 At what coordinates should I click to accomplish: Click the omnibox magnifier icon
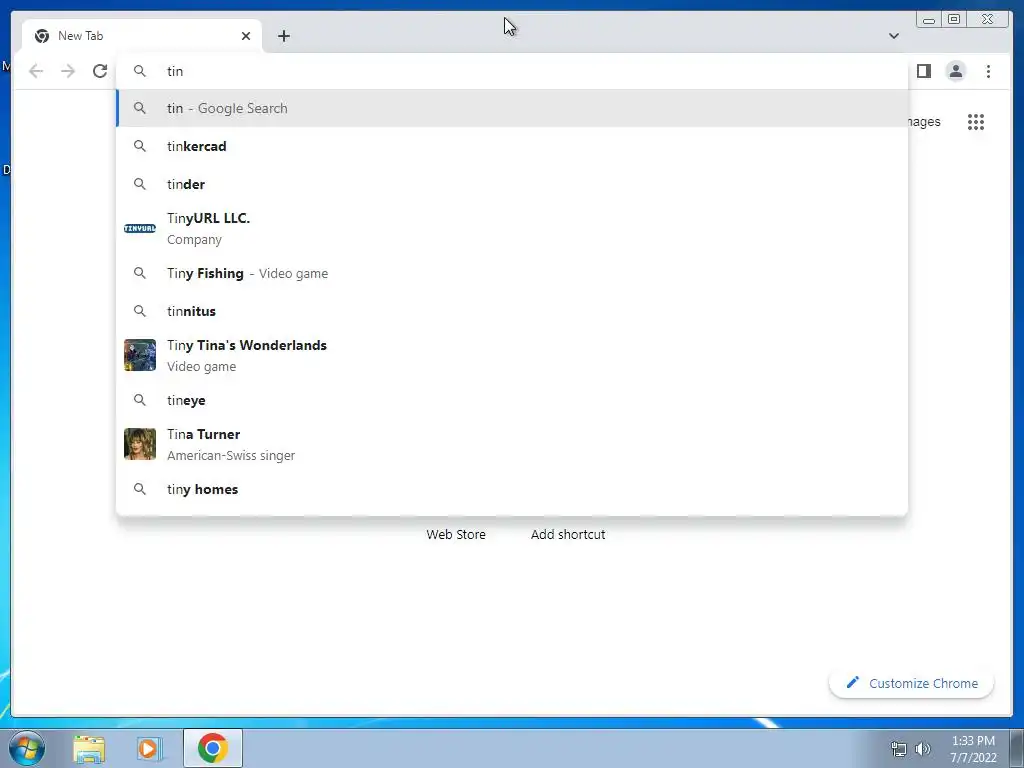140,71
